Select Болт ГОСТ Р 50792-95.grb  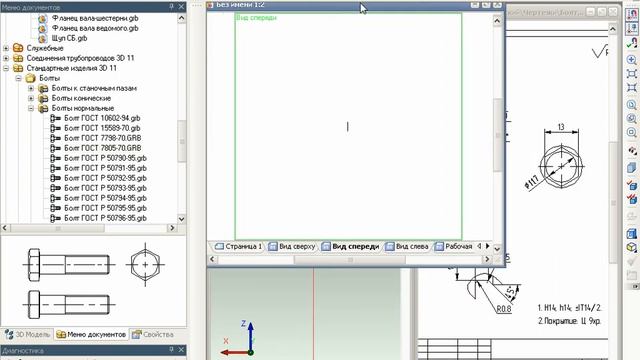click(x=105, y=178)
